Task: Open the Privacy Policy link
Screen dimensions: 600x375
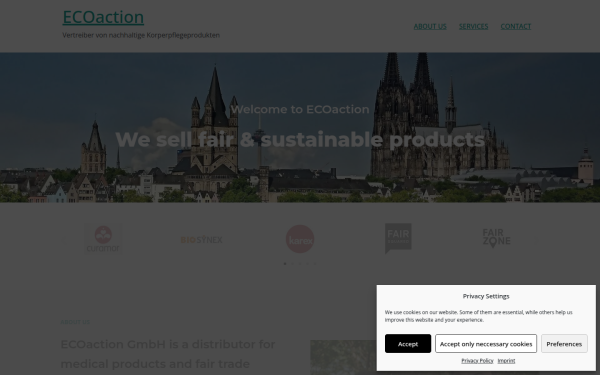Action: point(477,360)
